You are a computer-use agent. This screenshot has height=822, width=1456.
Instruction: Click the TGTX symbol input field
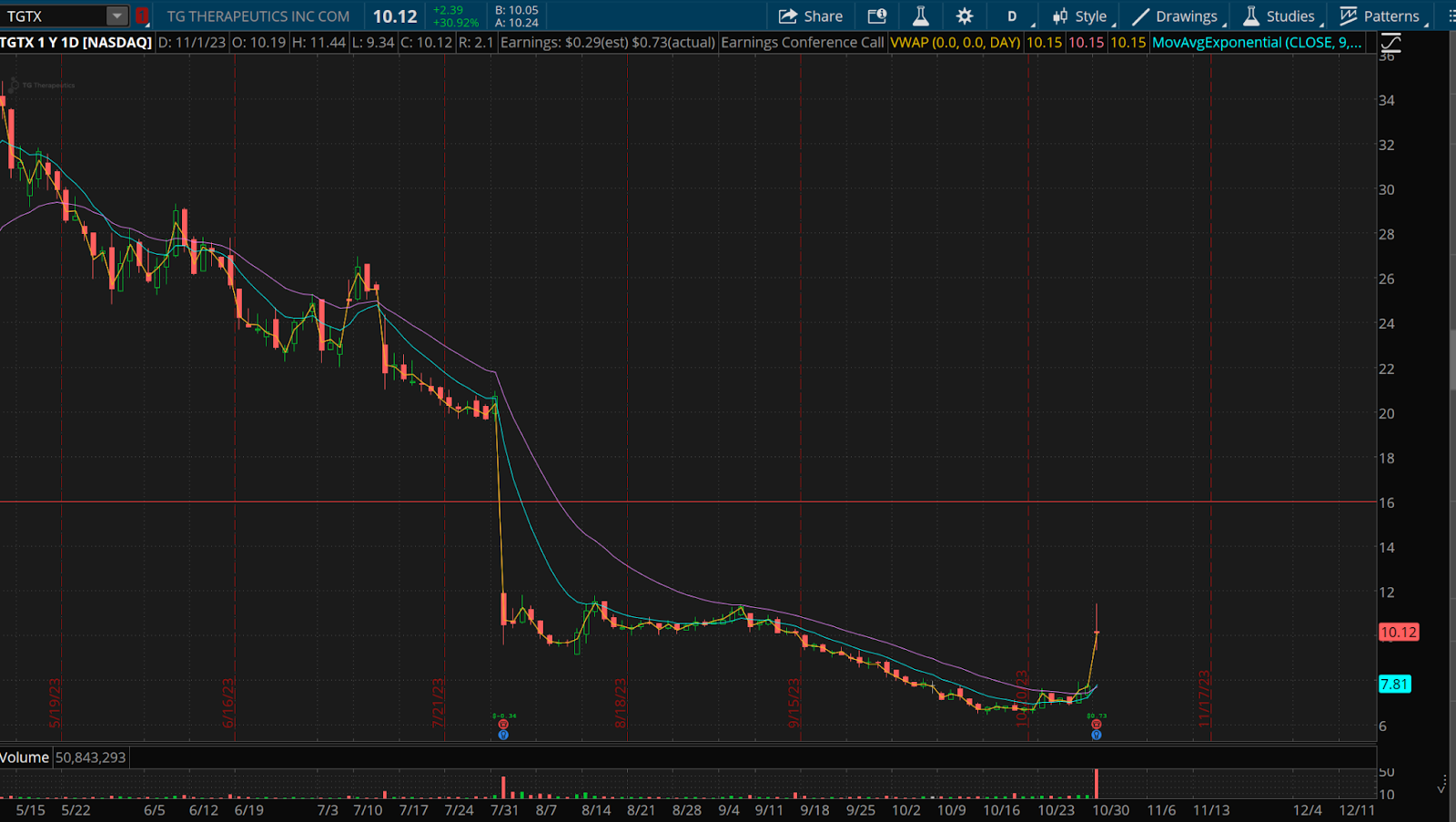click(55, 16)
